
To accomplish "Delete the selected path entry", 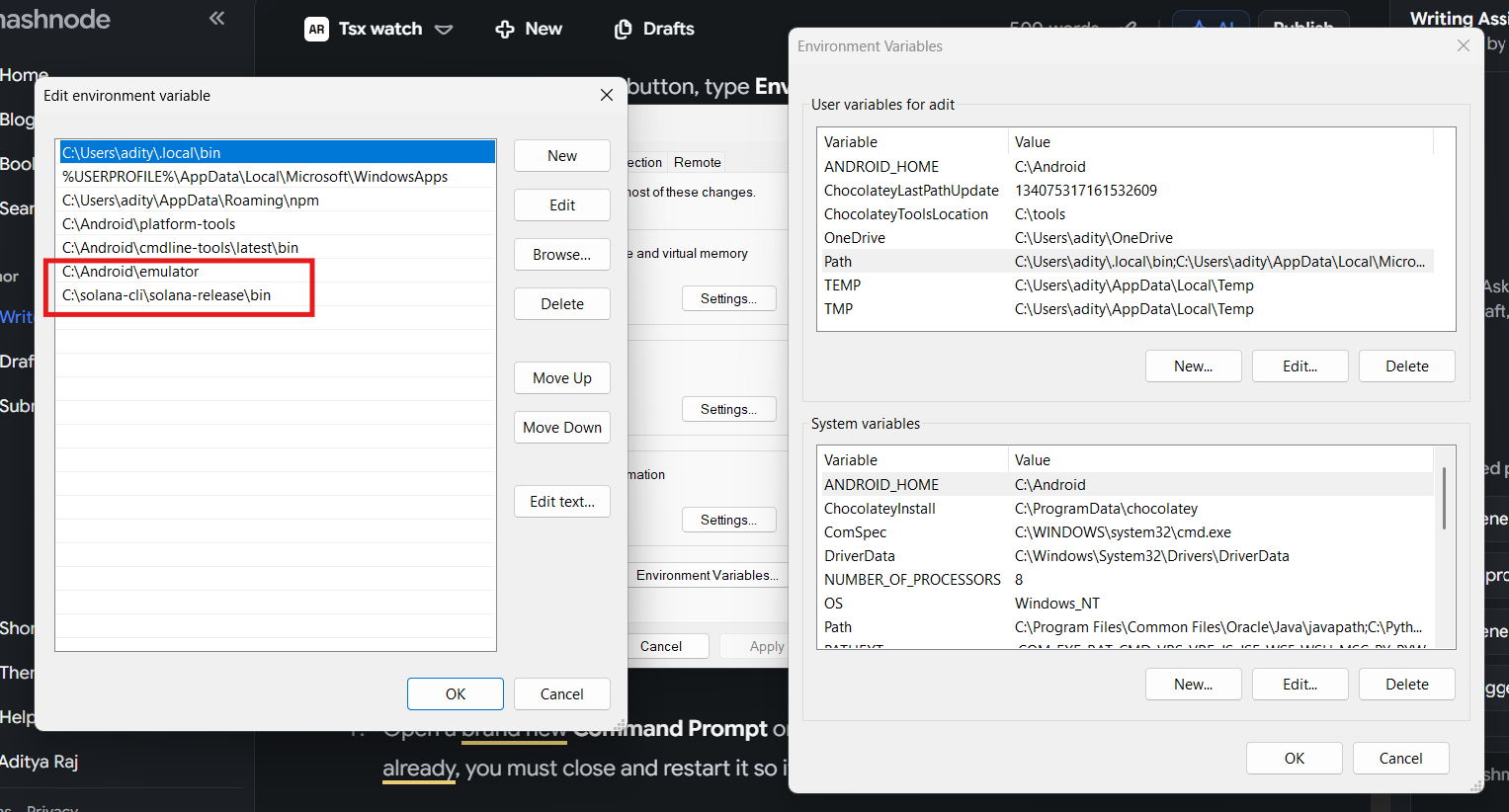I will coord(561,304).
